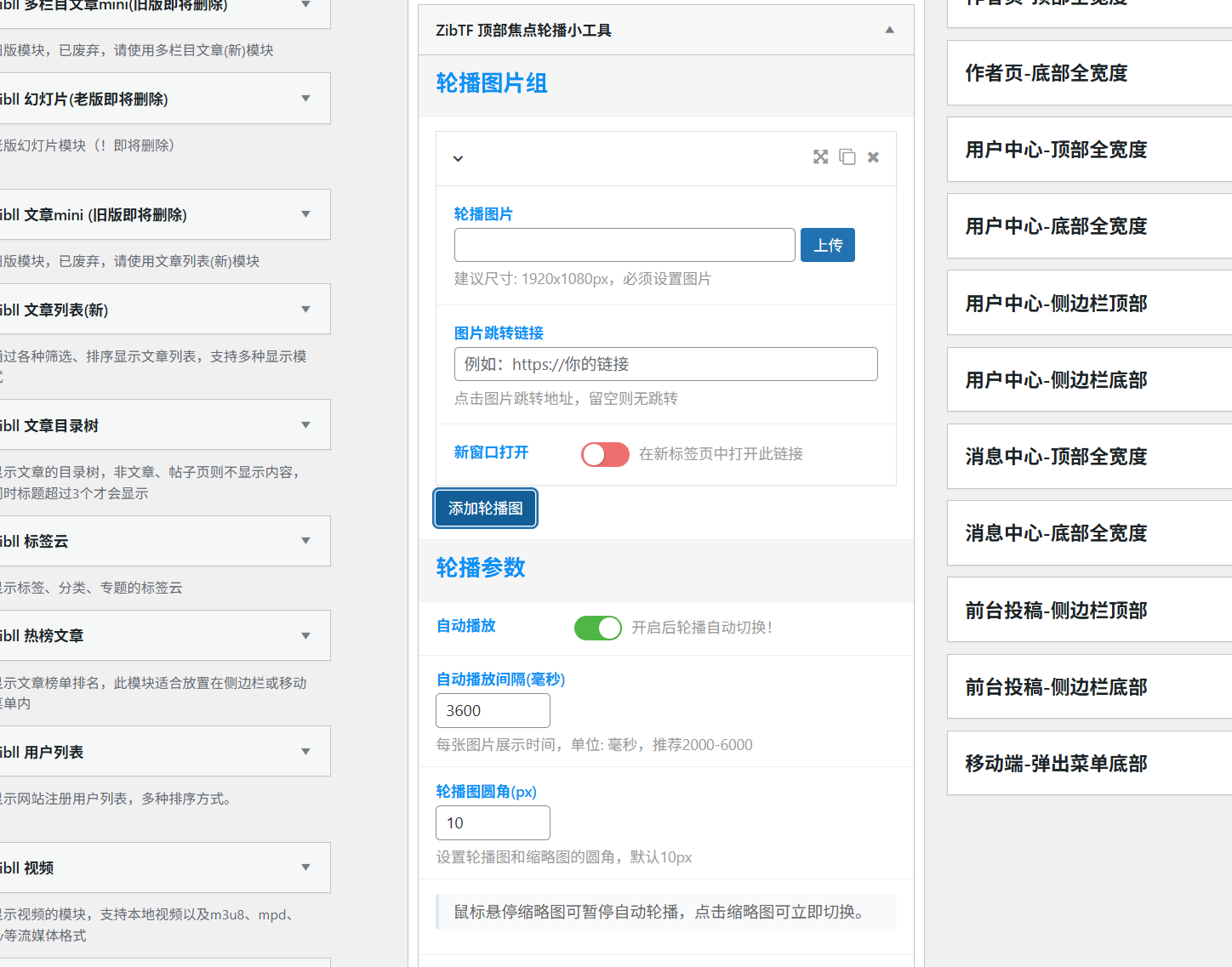Viewport: 1232px width, 967px height.
Task: Click the 图片跳转链接 input field
Action: (666, 364)
